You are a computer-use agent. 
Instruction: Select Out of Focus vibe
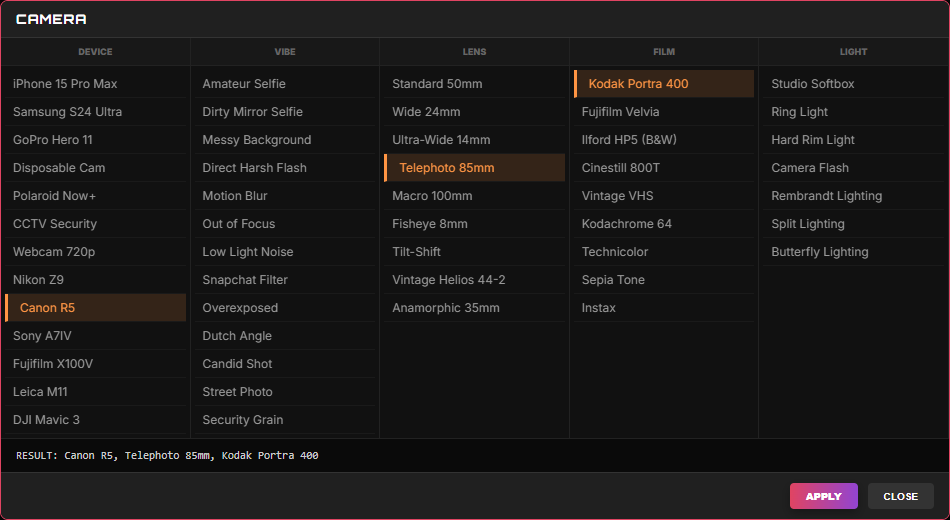point(285,224)
